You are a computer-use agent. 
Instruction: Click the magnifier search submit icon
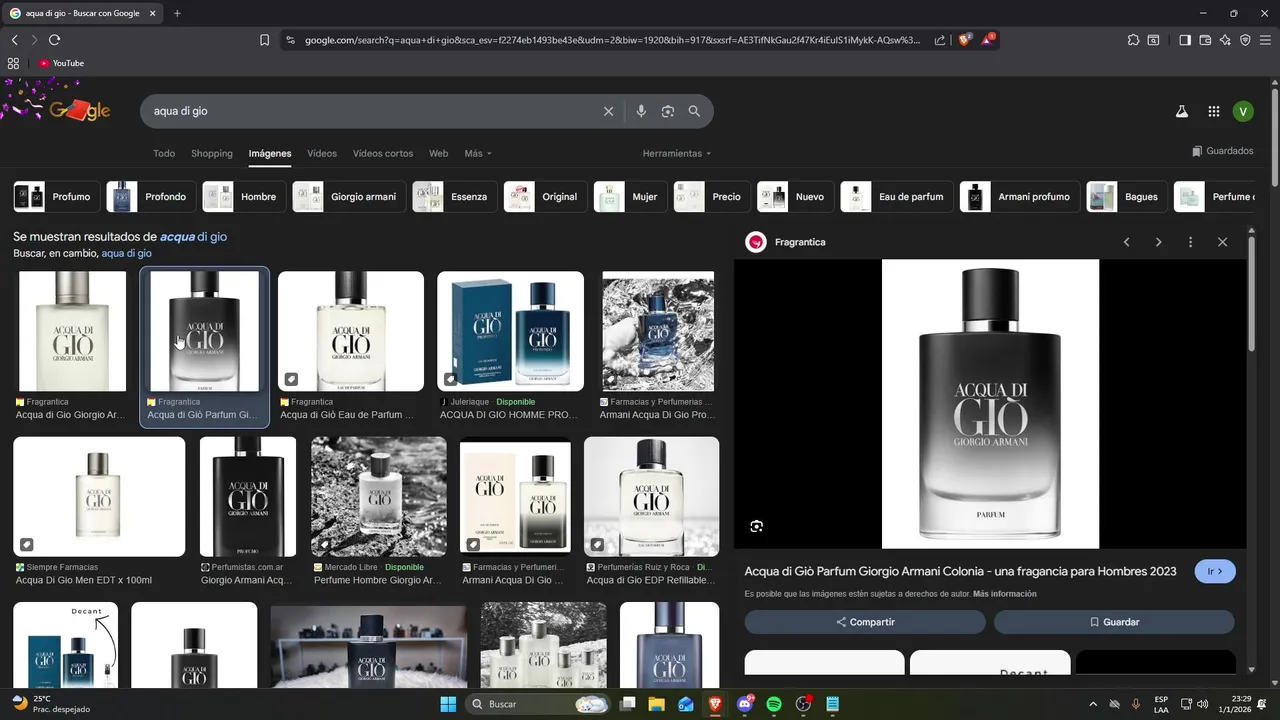point(694,111)
